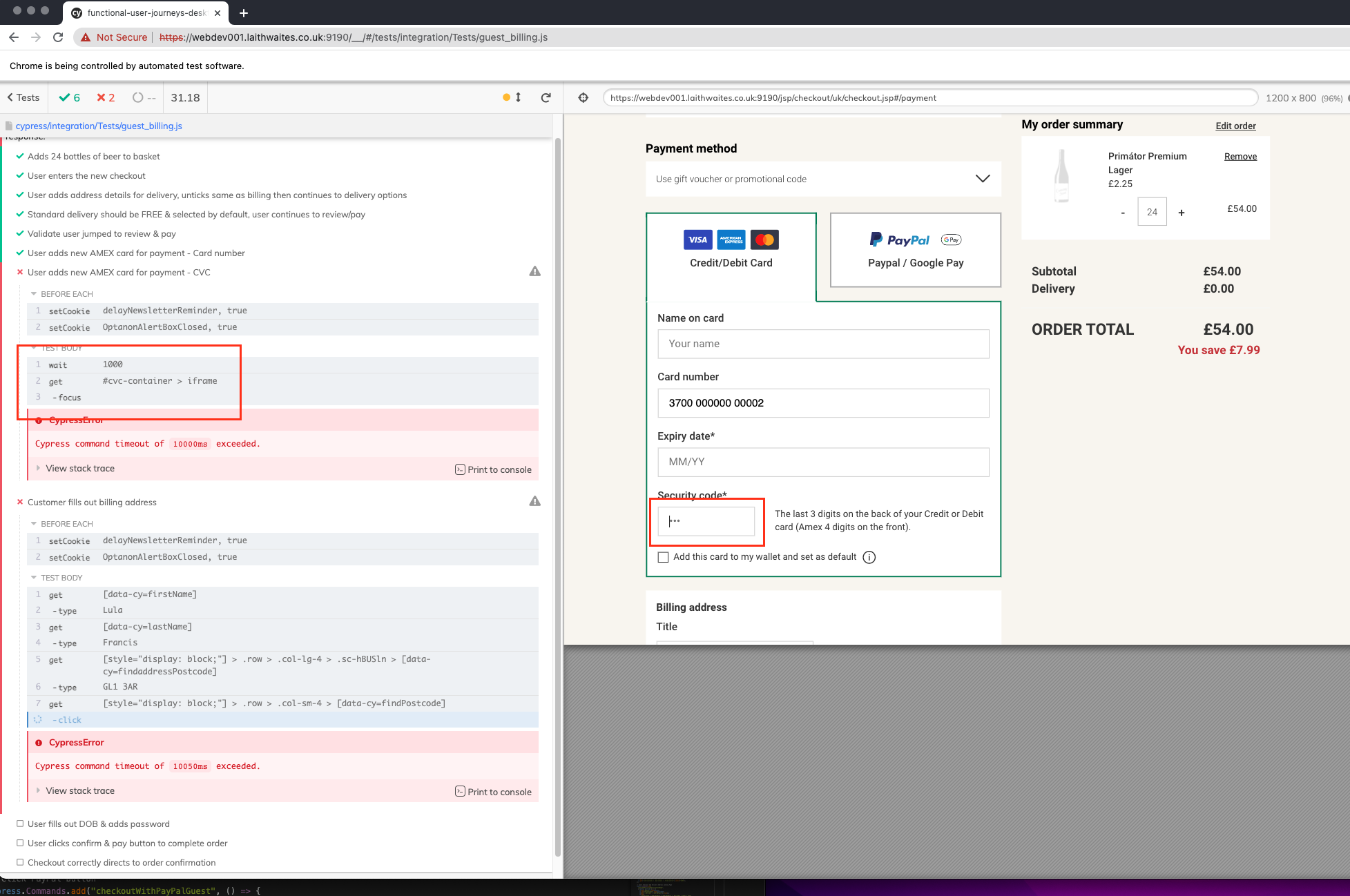Click browser page reload icon
This screenshot has height=896, width=1350.
coord(58,37)
